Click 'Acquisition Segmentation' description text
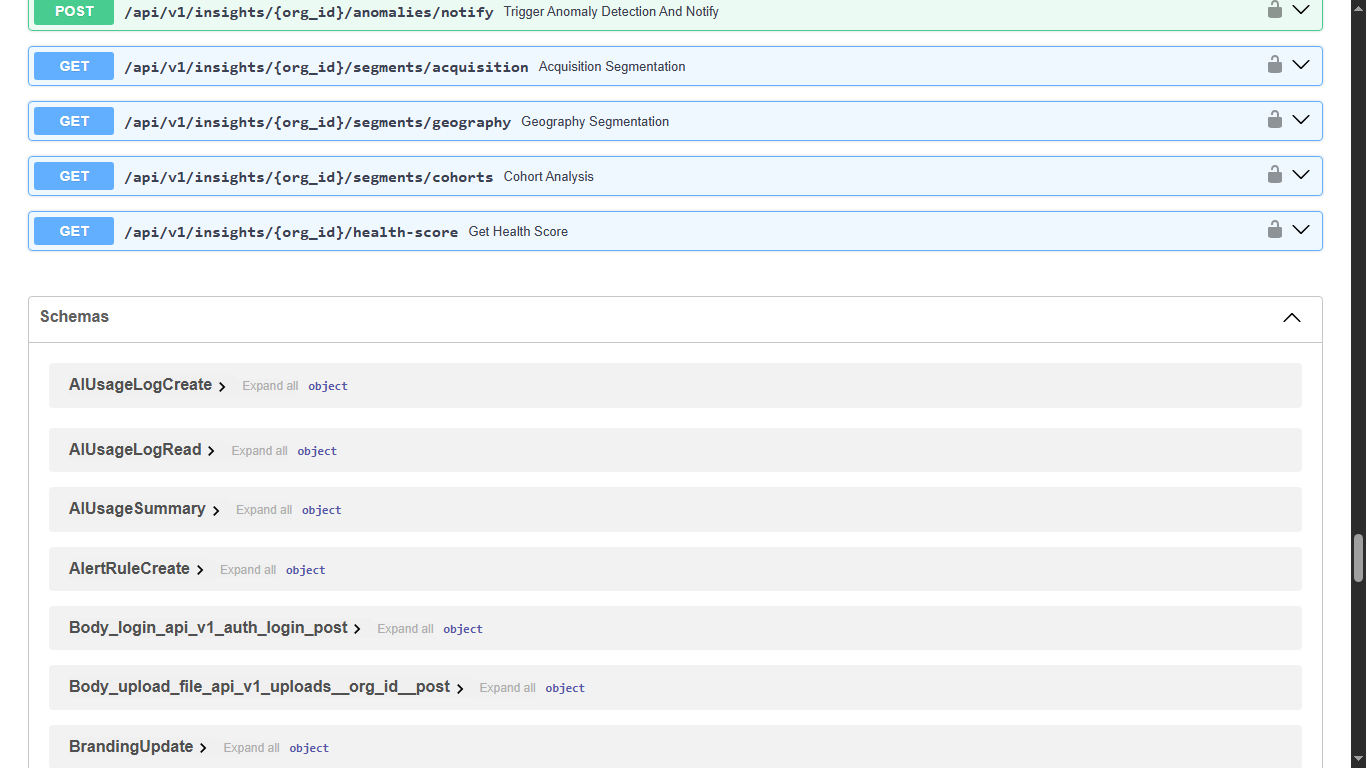This screenshot has height=768, width=1366. 612,67
